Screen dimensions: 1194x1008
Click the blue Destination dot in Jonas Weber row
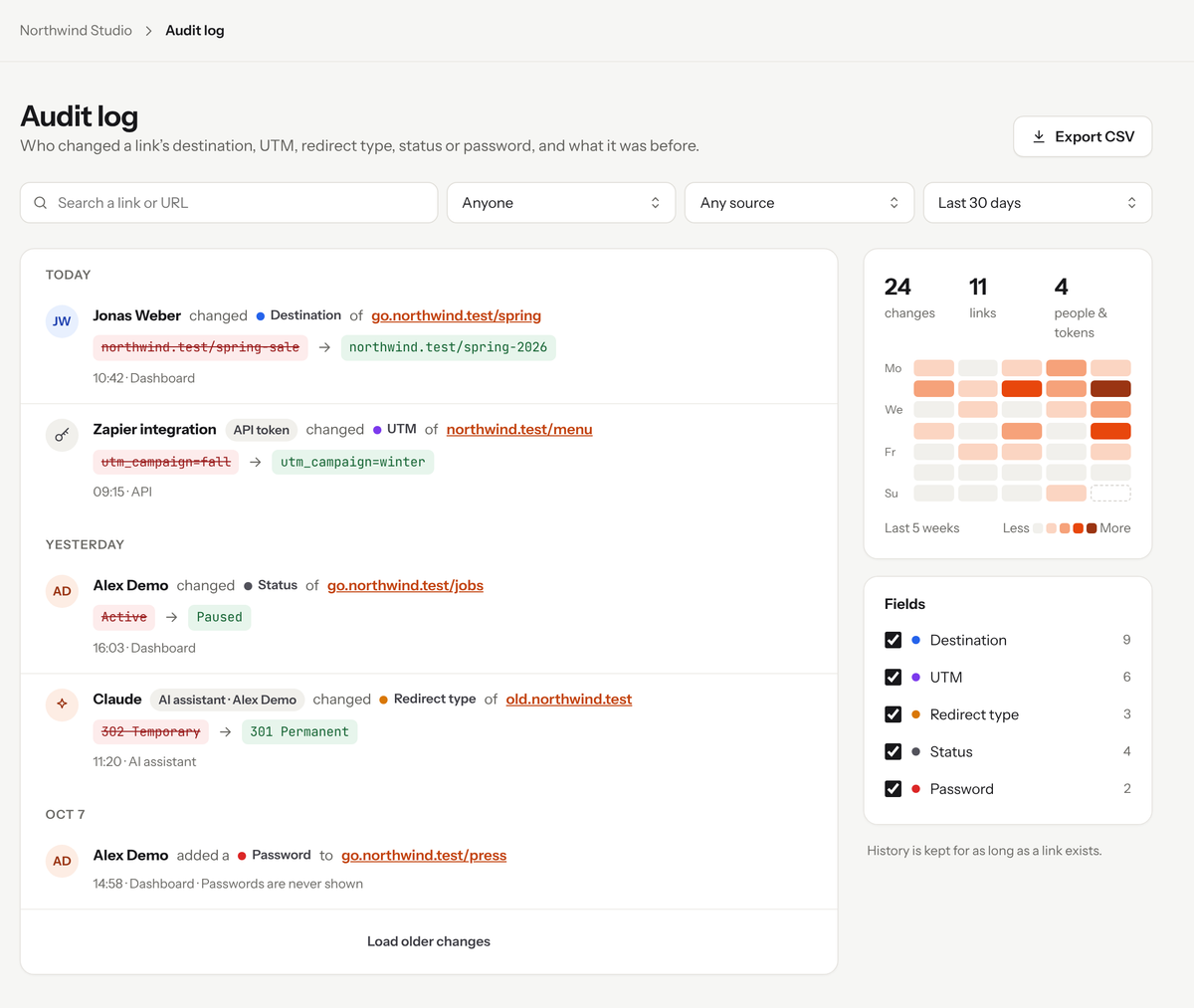[261, 315]
